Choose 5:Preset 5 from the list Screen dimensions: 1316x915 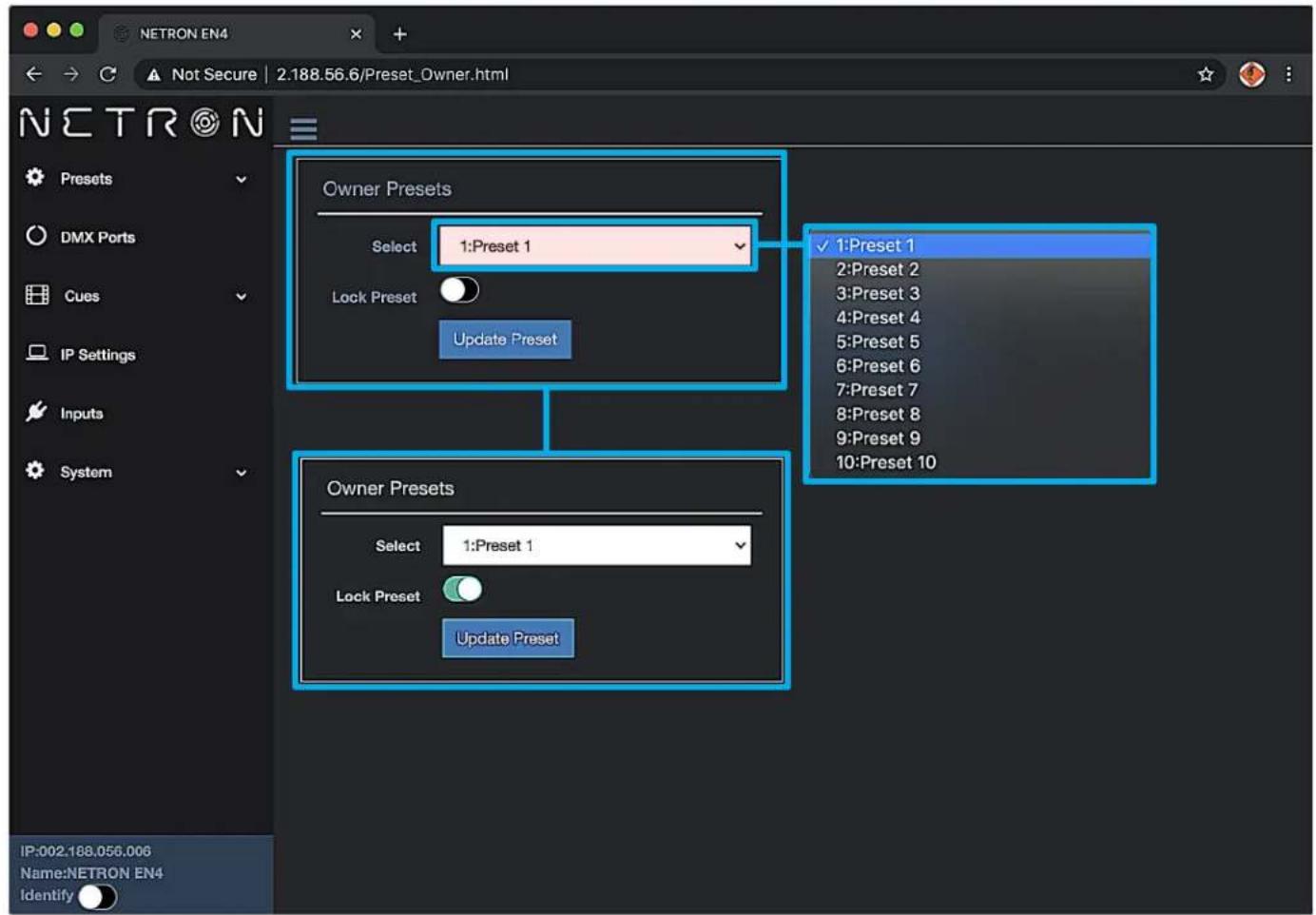click(979, 341)
